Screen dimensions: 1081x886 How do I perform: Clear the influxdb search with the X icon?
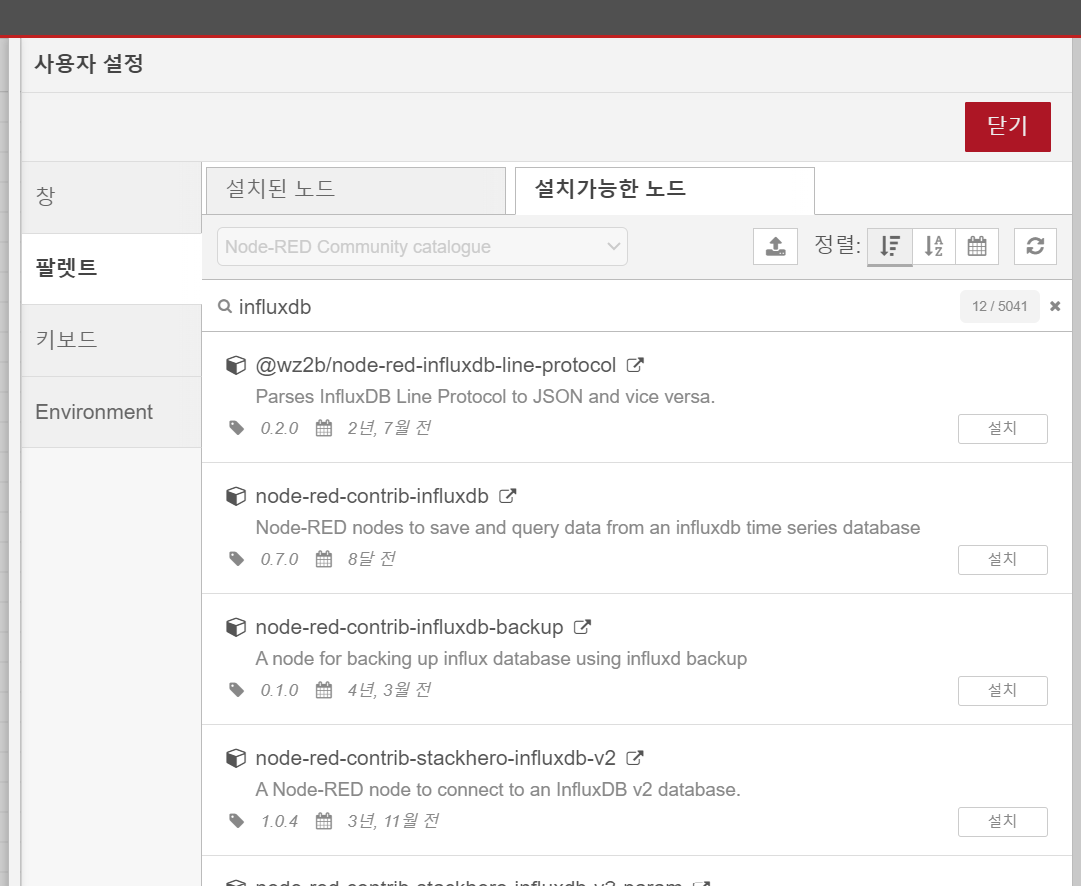[1055, 306]
